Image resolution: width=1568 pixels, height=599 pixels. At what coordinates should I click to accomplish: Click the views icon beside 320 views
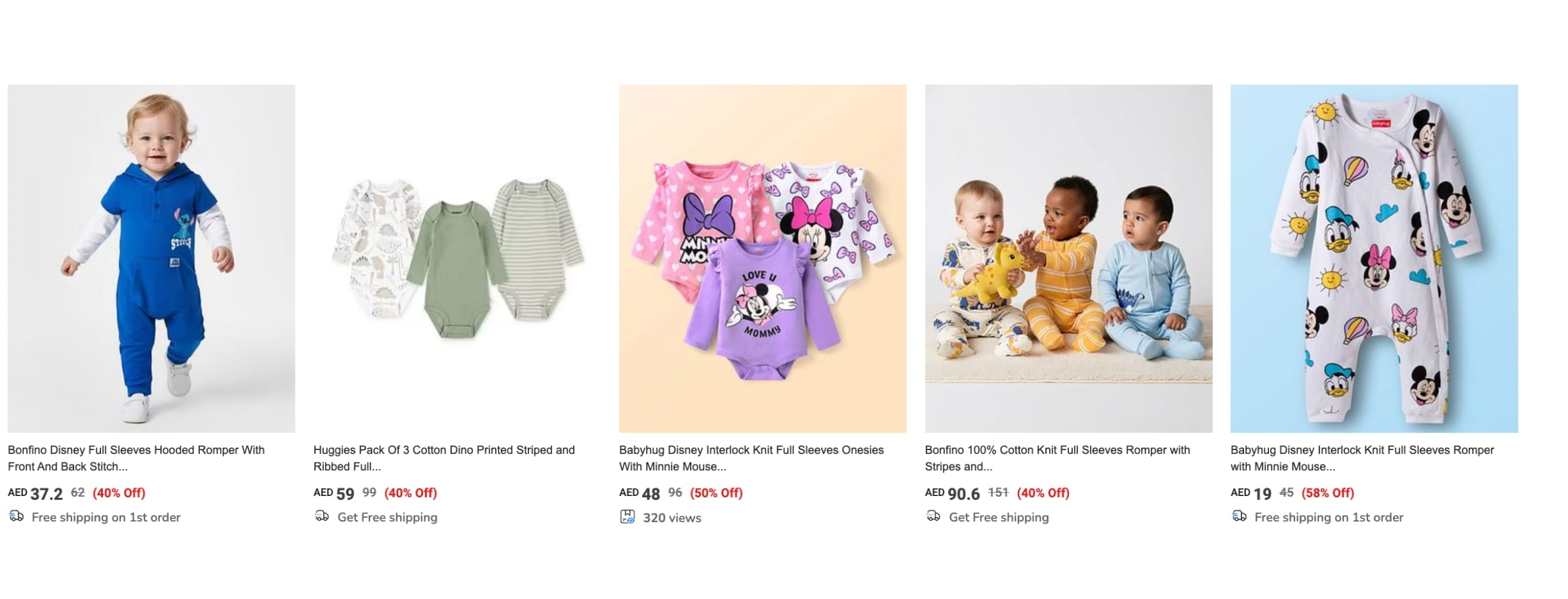(627, 517)
